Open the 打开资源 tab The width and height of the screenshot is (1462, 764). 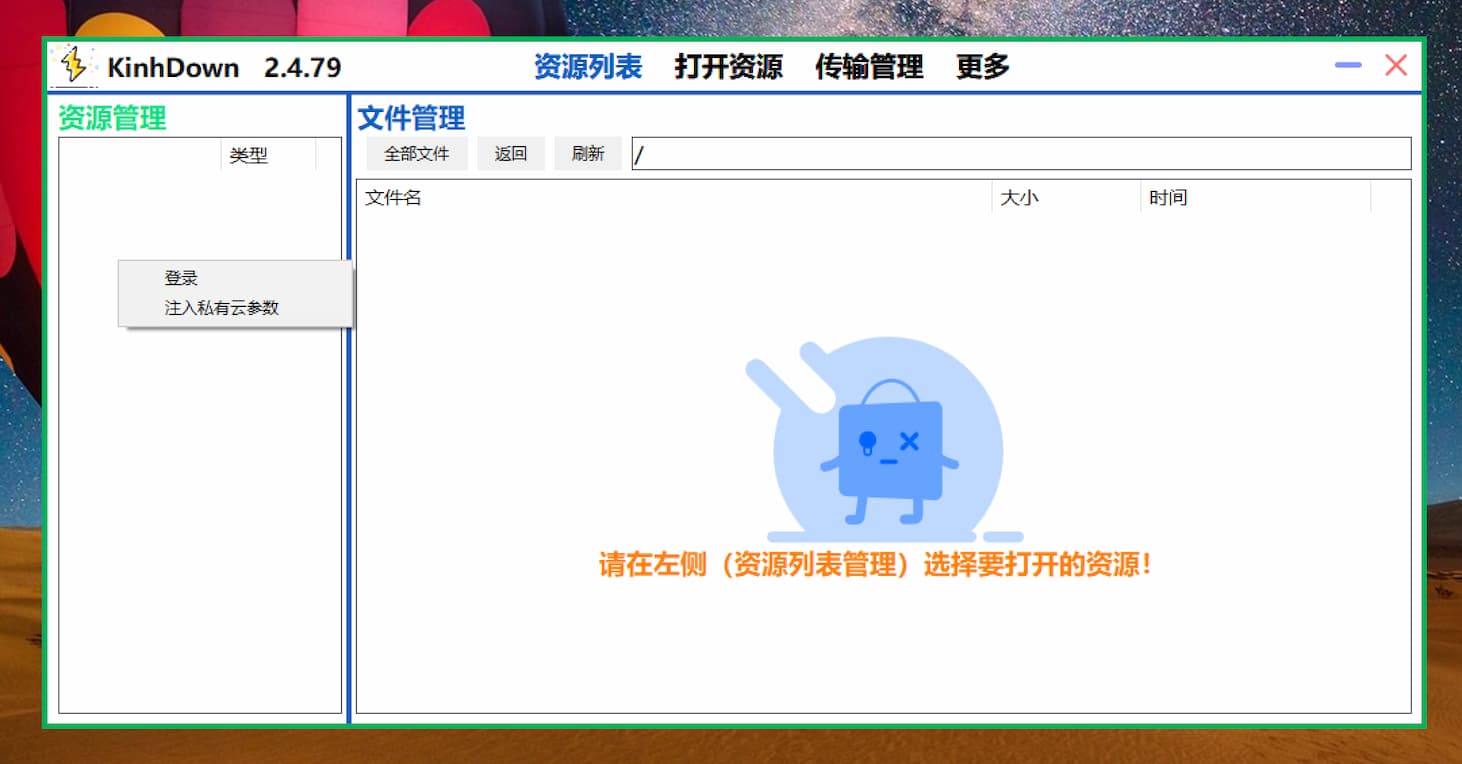click(728, 67)
